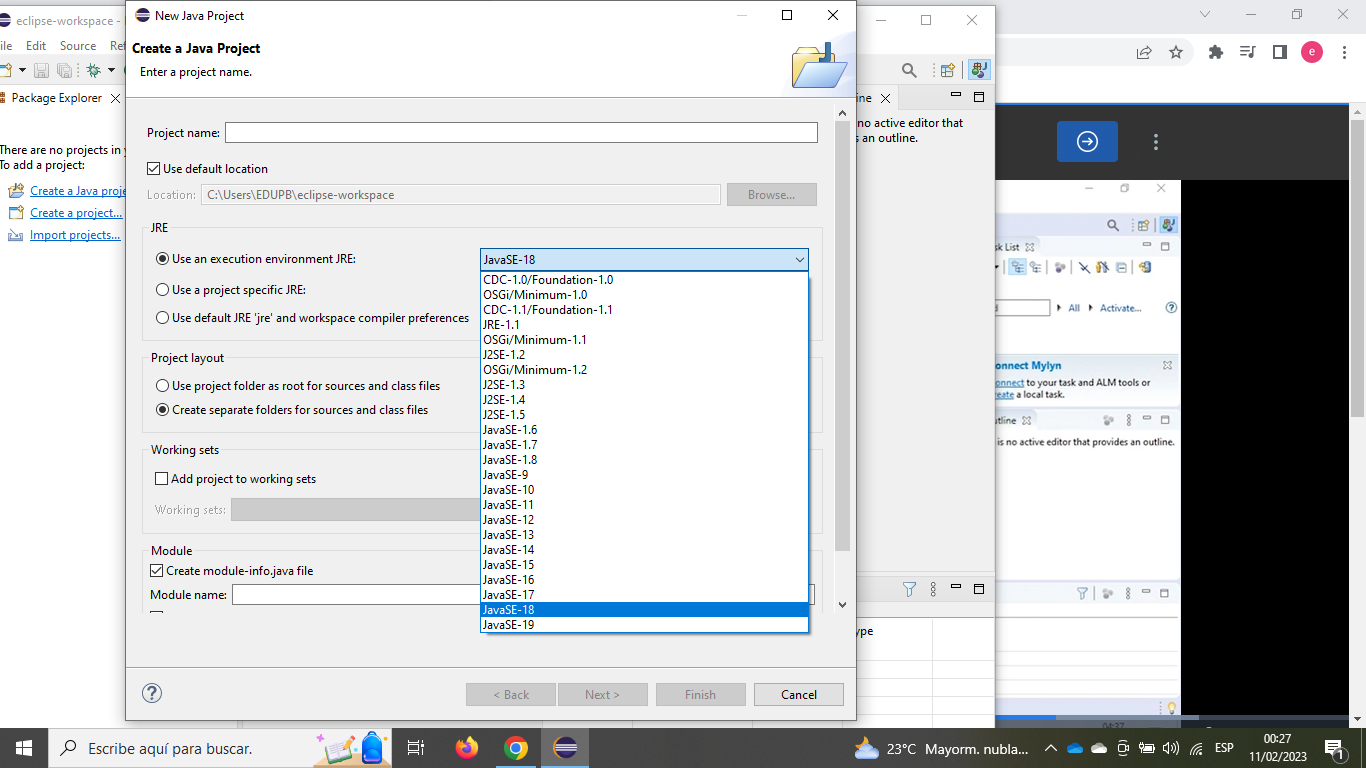Enable Add project to working sets checkbox

coord(162,479)
